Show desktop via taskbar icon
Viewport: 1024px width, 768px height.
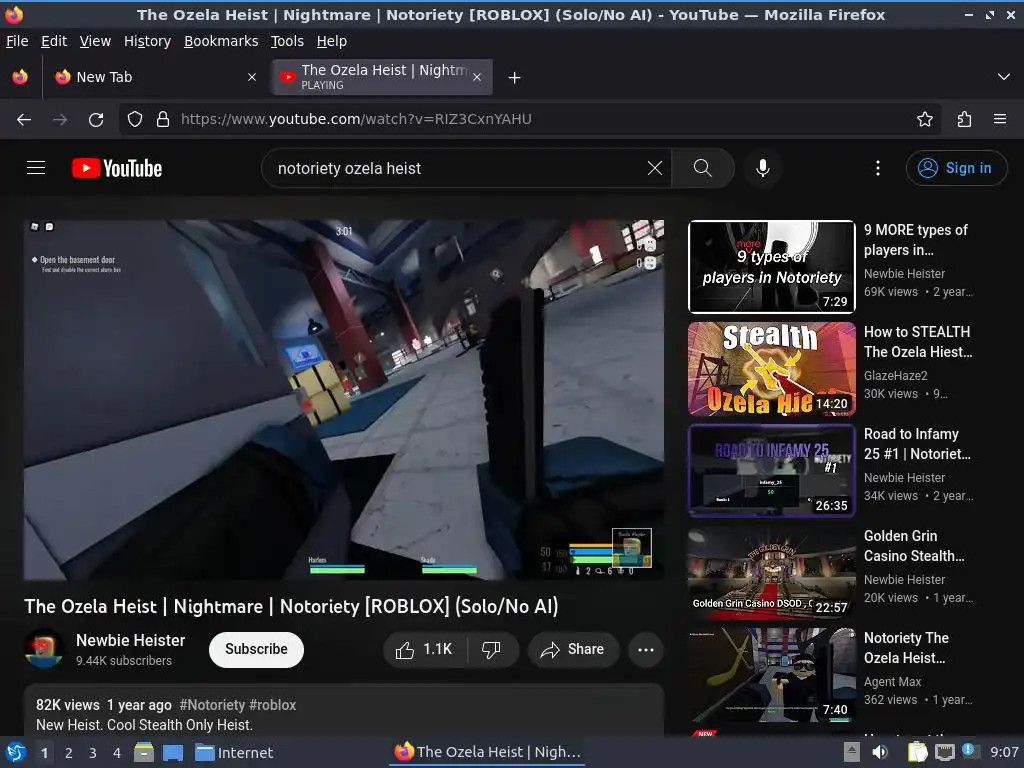click(172, 752)
